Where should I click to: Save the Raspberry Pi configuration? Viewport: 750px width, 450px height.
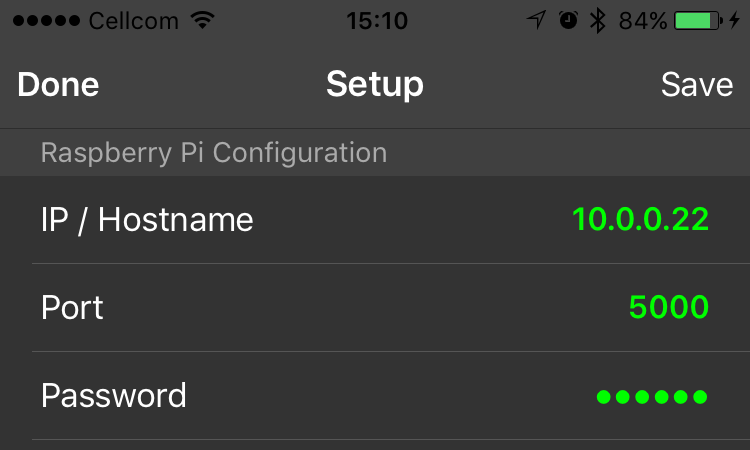click(697, 85)
